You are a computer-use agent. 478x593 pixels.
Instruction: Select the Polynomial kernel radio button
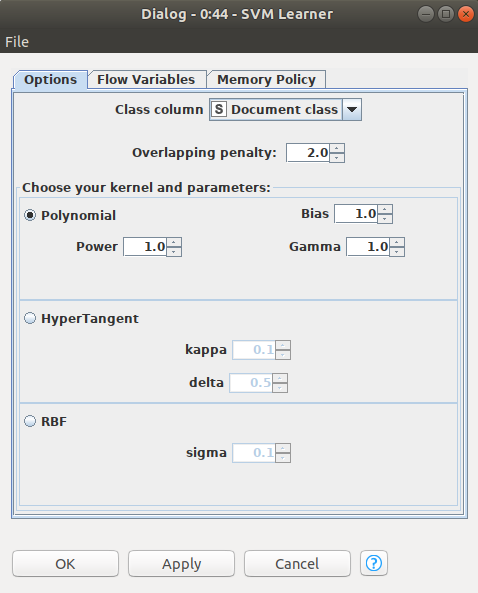tap(30, 215)
